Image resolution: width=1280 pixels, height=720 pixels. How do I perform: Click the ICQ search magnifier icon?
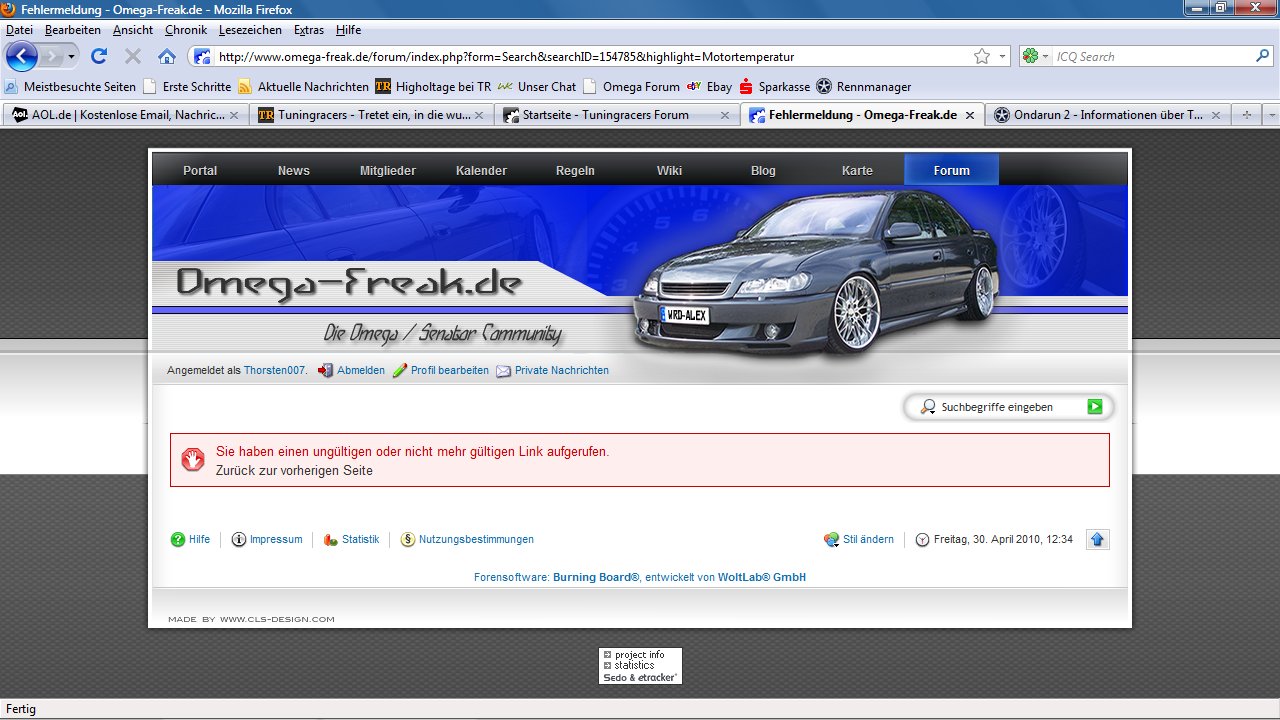tap(1262, 56)
